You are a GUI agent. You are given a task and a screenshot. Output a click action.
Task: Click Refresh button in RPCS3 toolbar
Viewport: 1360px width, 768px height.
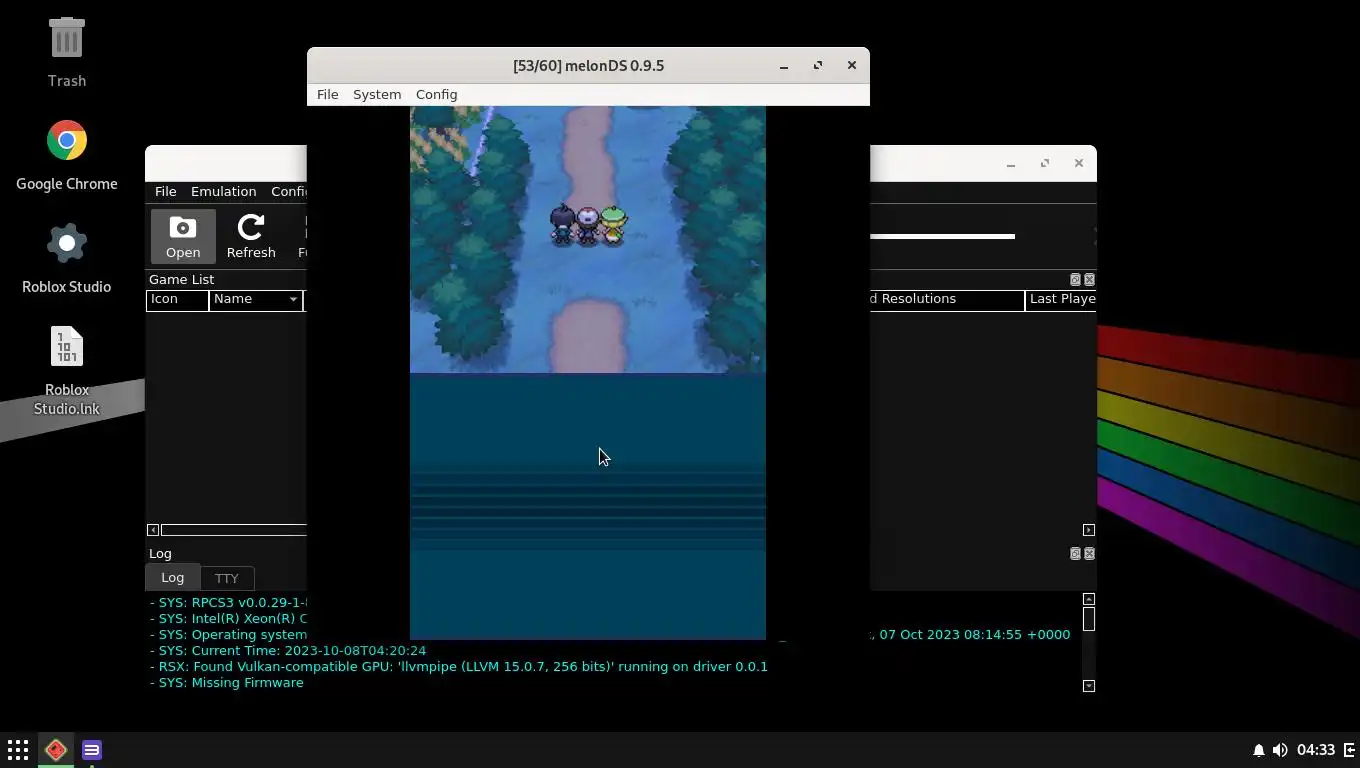point(251,236)
